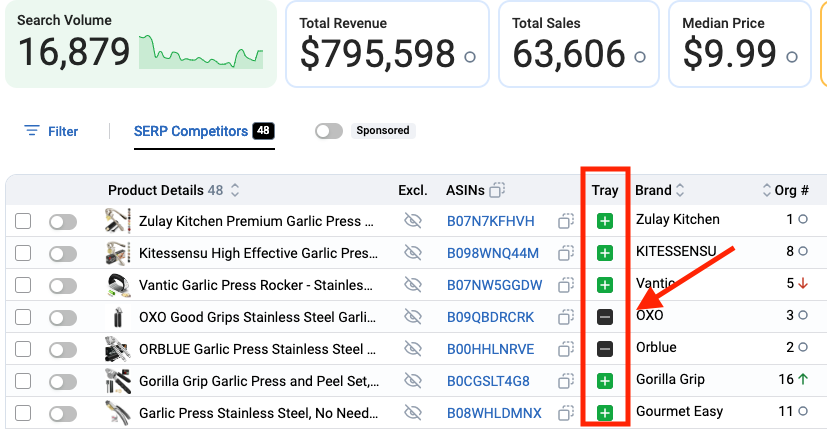Click the Filter icon
The width and height of the screenshot is (827, 429).
point(32,130)
